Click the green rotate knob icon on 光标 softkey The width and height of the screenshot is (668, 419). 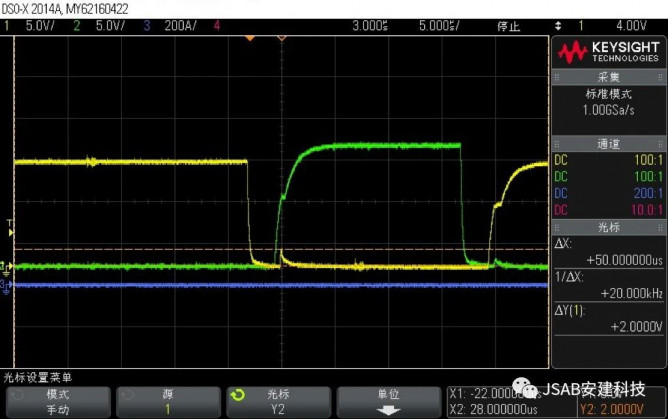pos(239,395)
